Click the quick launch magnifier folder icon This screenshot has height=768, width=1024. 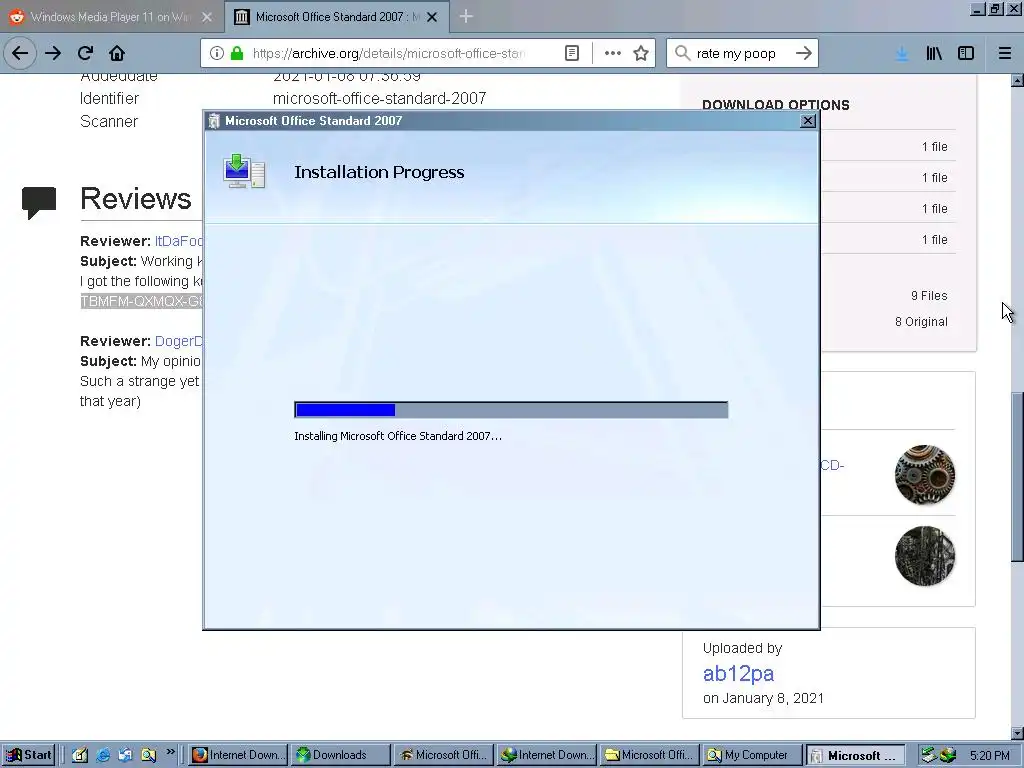(x=149, y=756)
